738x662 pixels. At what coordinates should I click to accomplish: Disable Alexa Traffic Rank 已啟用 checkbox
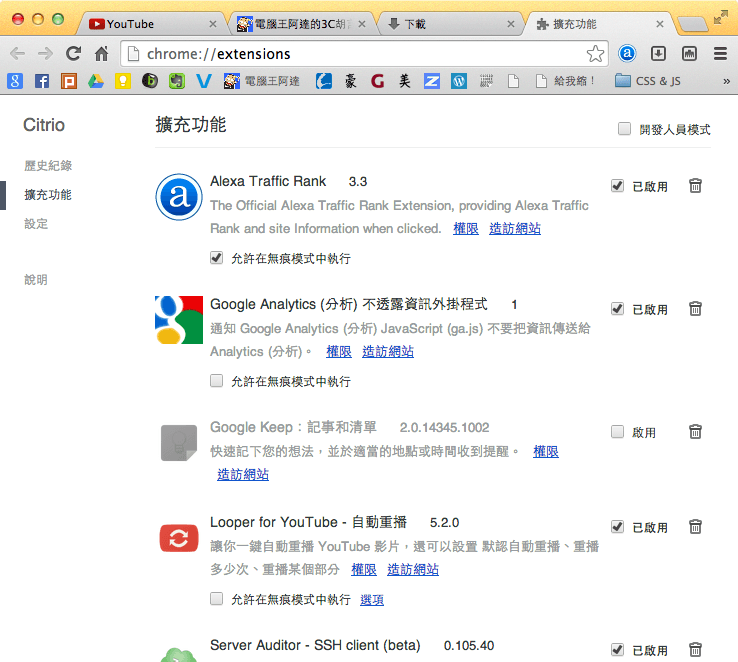coord(617,186)
